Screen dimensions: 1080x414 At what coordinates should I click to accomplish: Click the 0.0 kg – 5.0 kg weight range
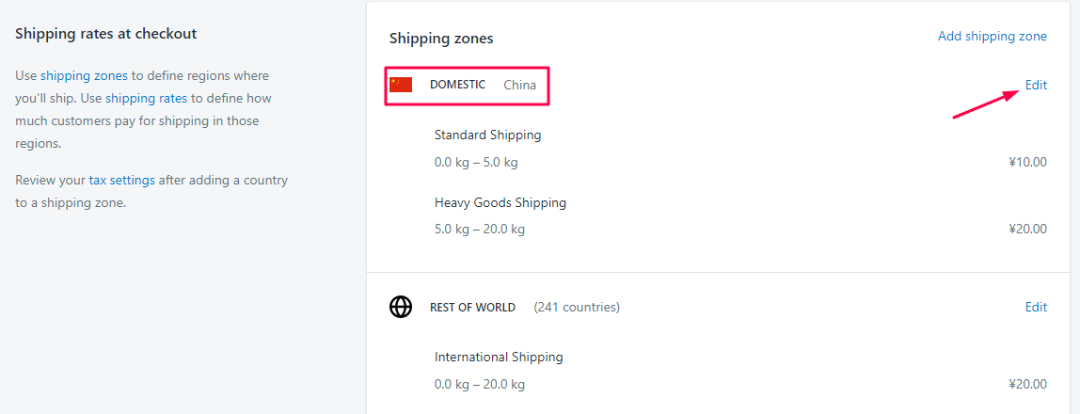point(476,163)
